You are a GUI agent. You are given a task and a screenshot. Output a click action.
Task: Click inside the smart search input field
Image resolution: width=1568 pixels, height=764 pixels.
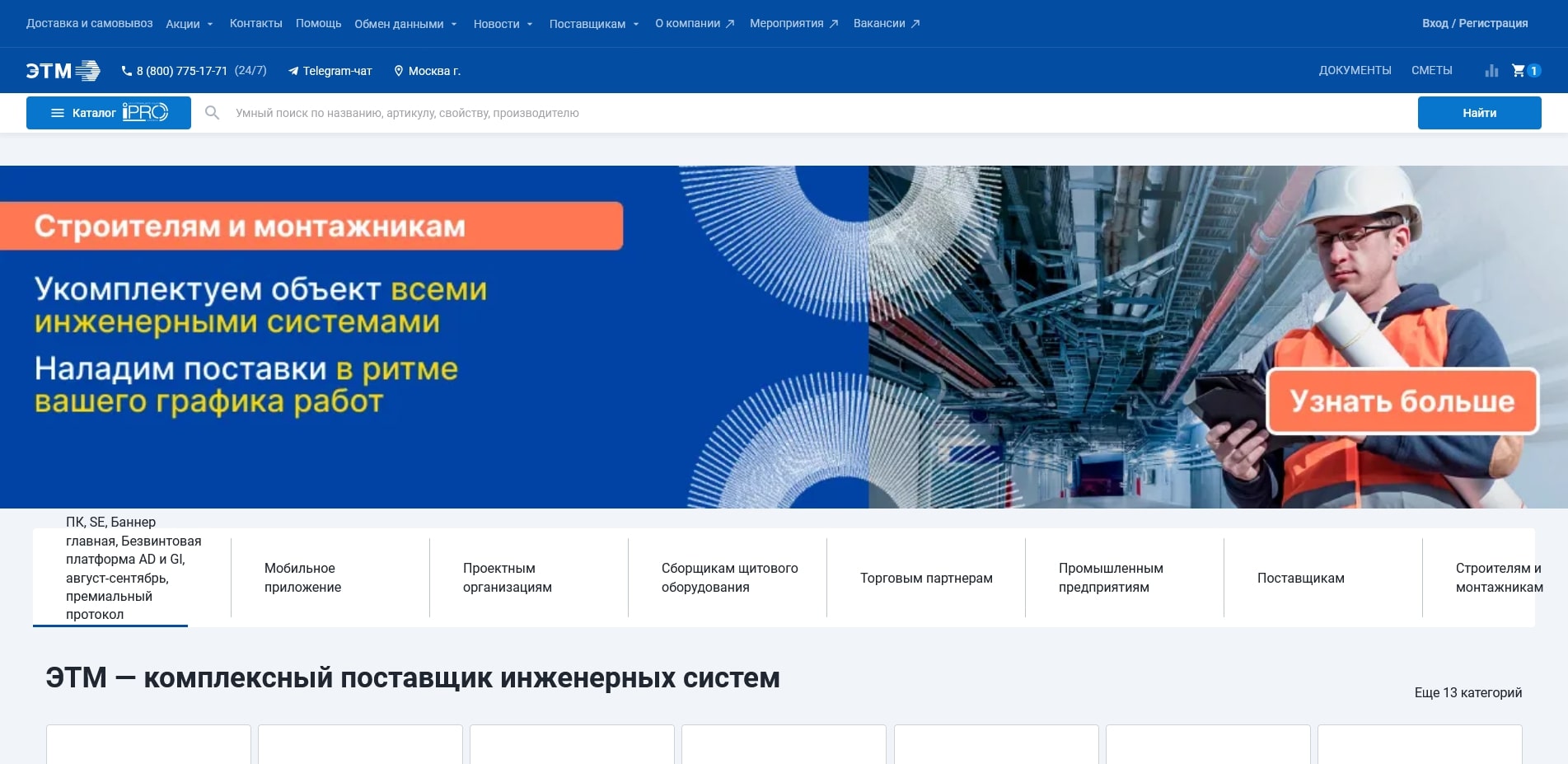577,112
